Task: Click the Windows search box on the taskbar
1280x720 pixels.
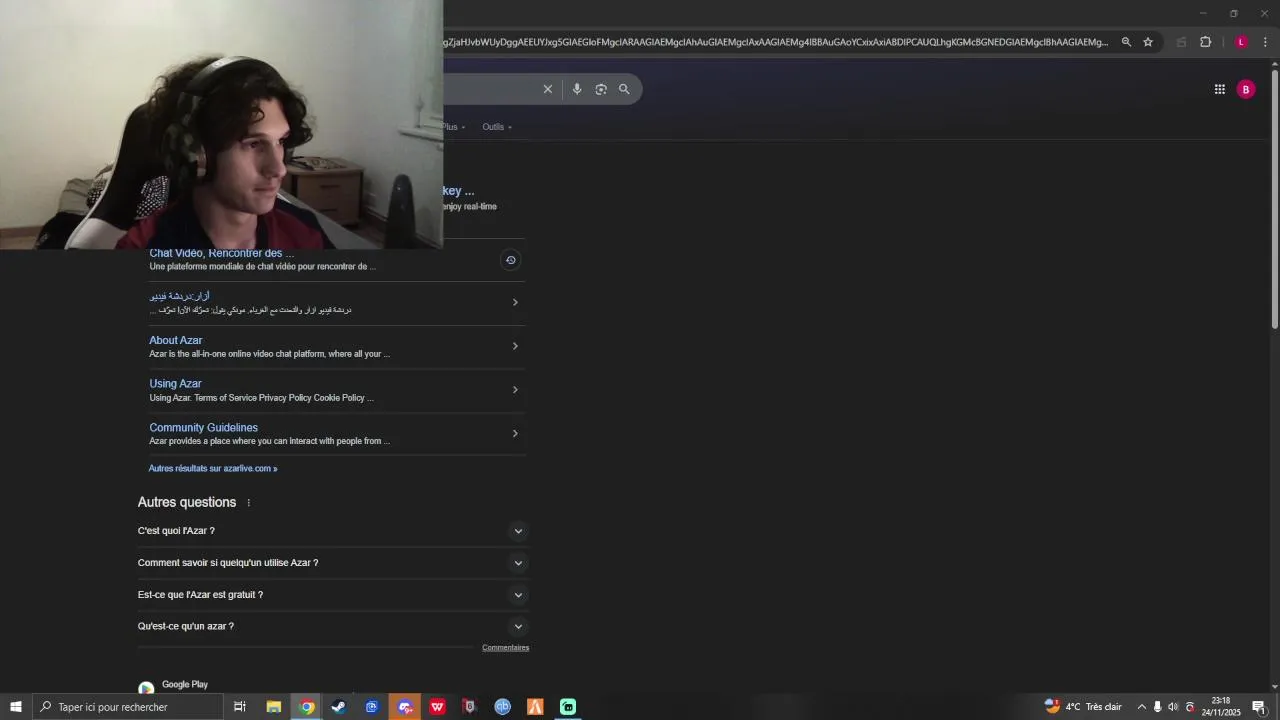Action: tap(128, 707)
